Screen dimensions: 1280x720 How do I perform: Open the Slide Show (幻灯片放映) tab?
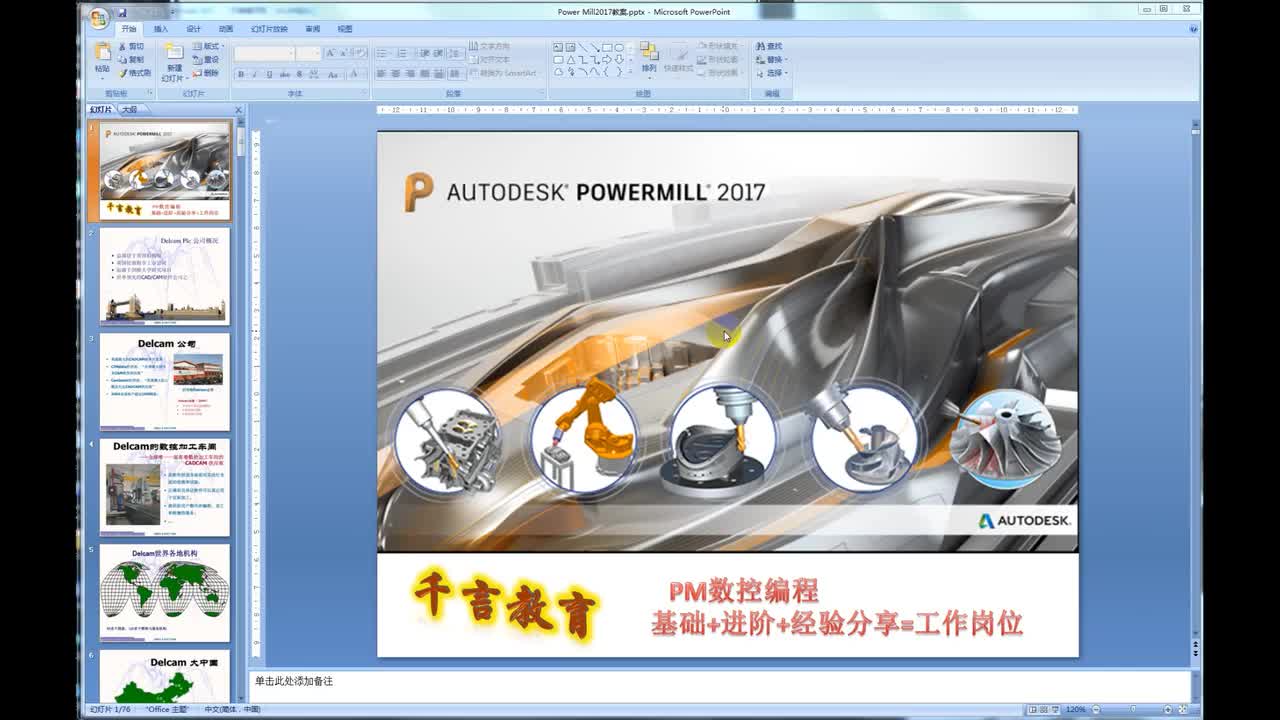(x=269, y=29)
